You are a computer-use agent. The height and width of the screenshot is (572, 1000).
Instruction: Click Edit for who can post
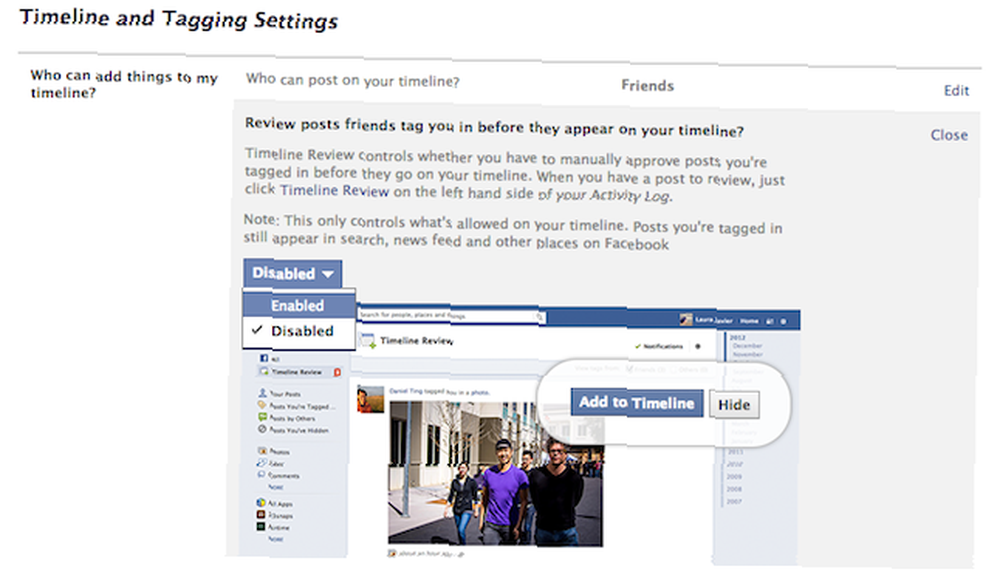pyautogui.click(x=956, y=91)
